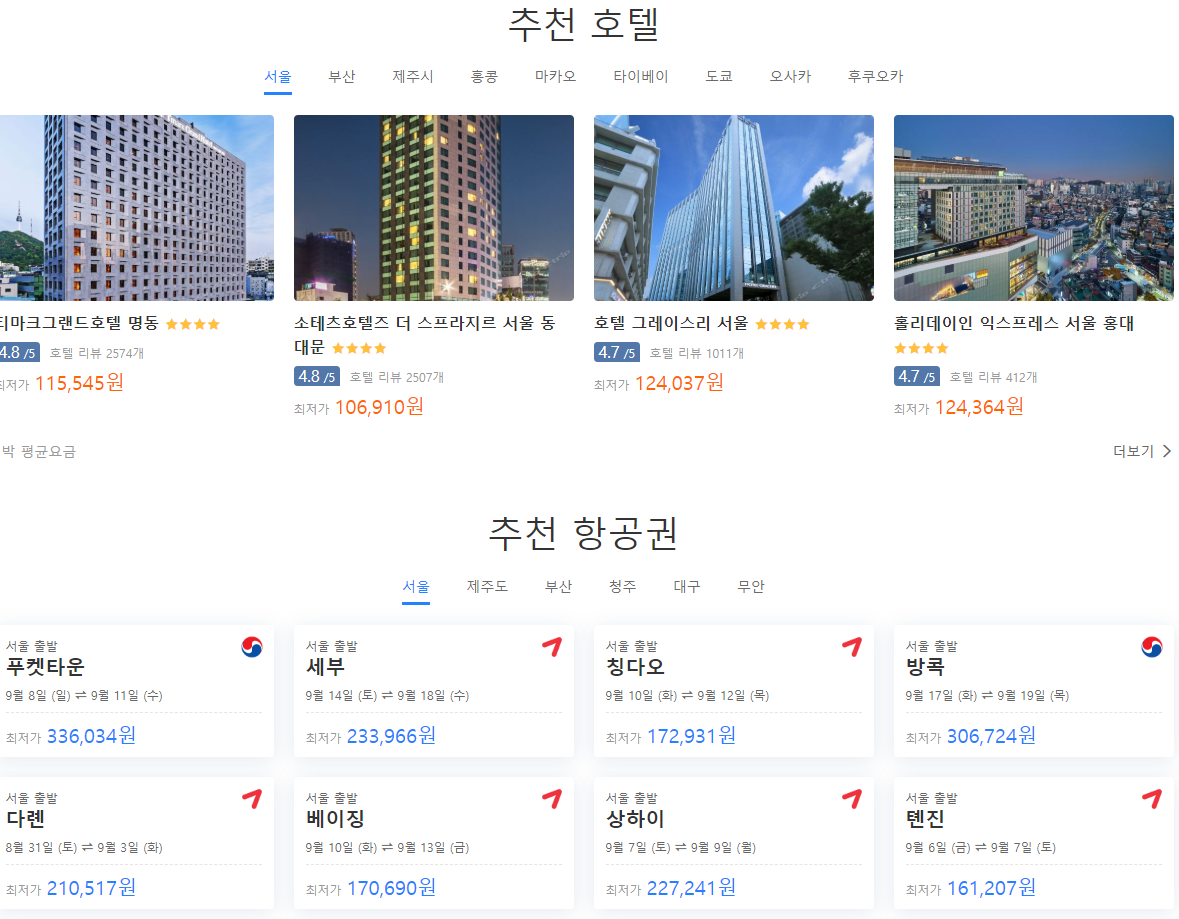This screenshot has width=1179, height=919.
Task: Click the 115,545원 hotel price
Action: (79, 384)
